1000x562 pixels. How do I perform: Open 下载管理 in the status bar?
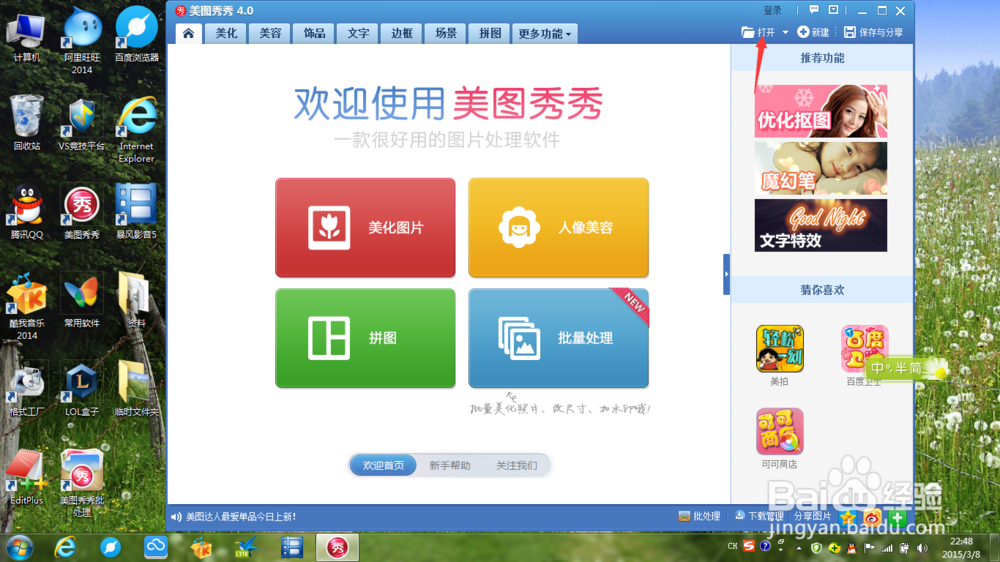(x=758, y=516)
